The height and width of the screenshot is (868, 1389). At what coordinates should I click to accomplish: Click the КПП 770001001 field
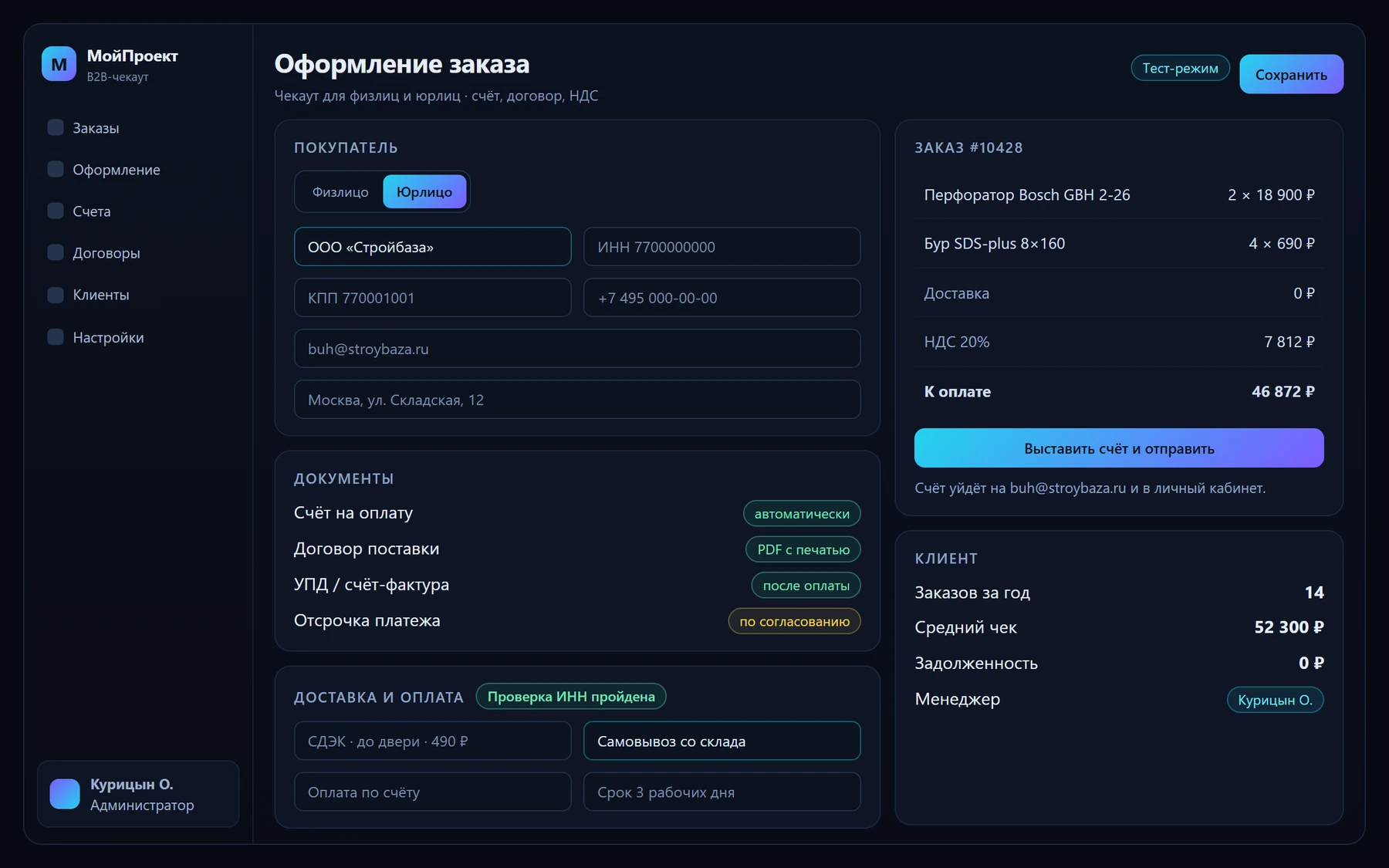coord(432,298)
